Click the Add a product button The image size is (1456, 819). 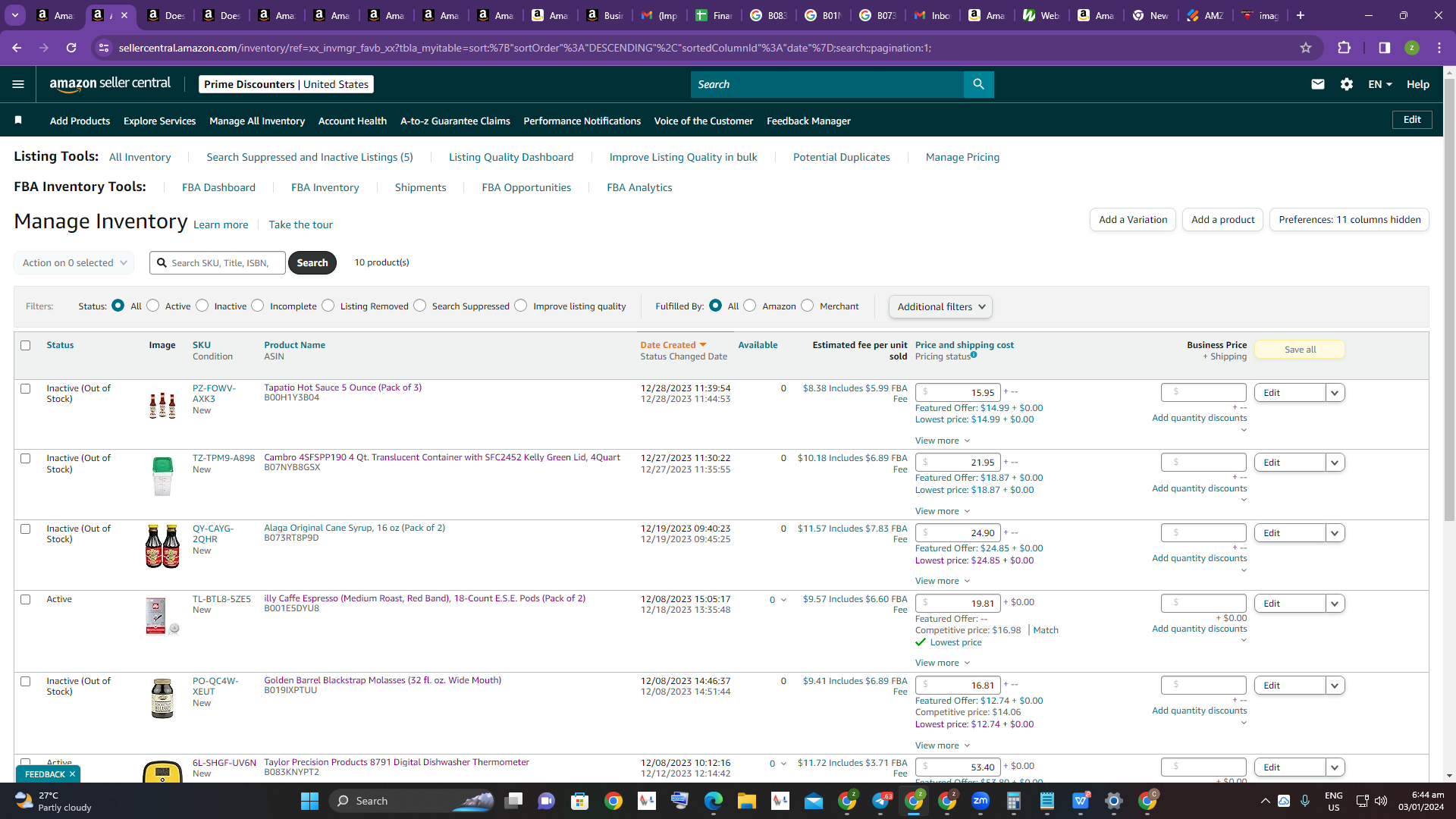[1222, 220]
